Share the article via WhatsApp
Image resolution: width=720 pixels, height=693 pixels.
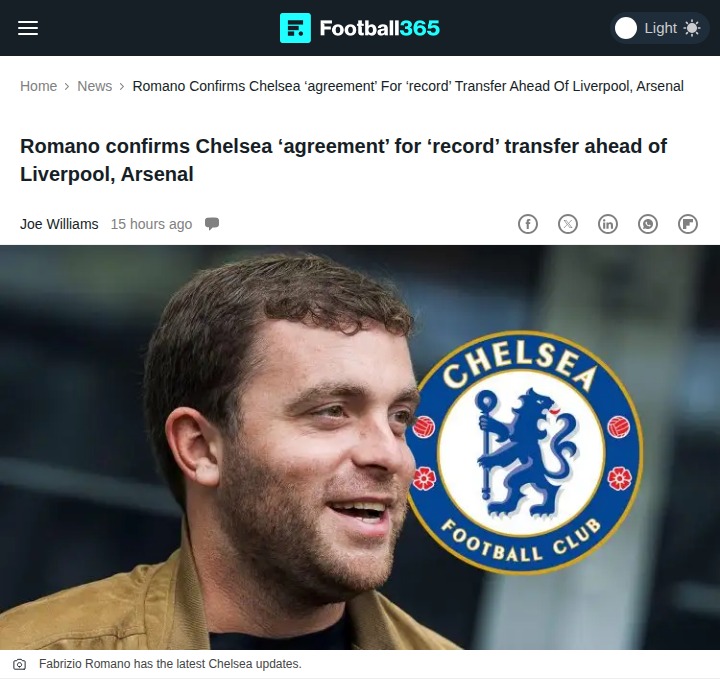tap(648, 224)
